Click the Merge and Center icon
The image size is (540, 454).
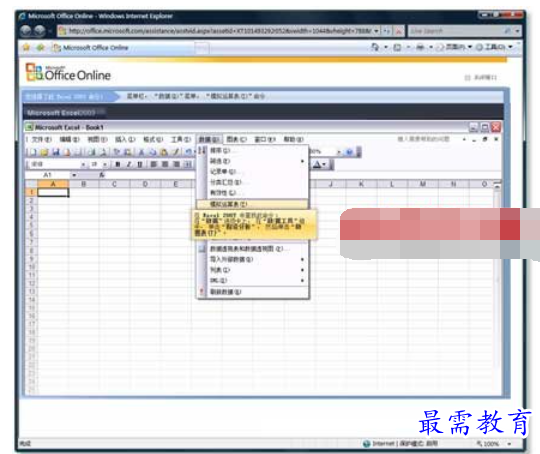tap(188, 164)
